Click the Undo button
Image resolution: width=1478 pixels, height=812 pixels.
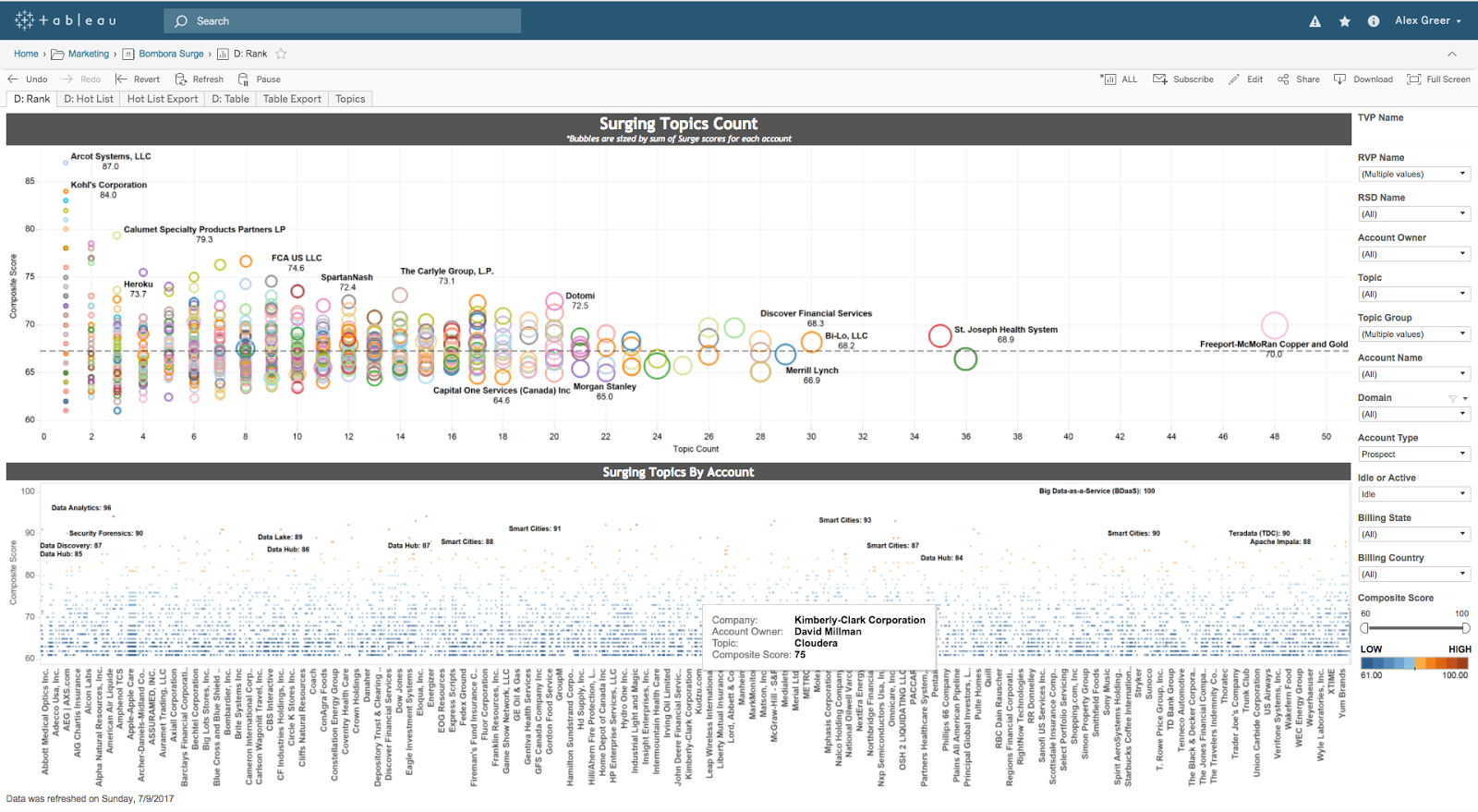coord(28,79)
